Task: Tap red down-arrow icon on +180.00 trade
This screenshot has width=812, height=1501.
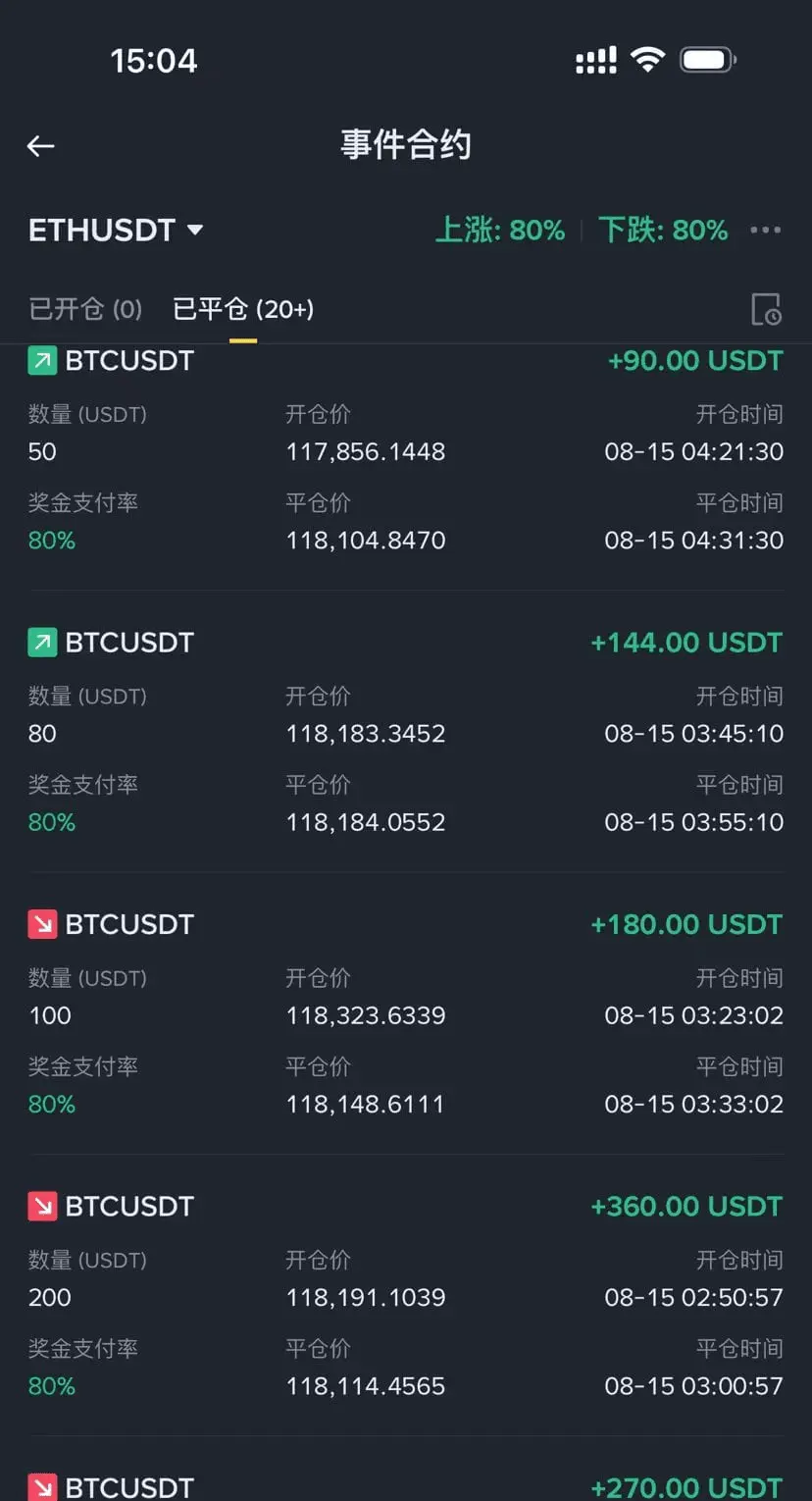Action: click(42, 924)
